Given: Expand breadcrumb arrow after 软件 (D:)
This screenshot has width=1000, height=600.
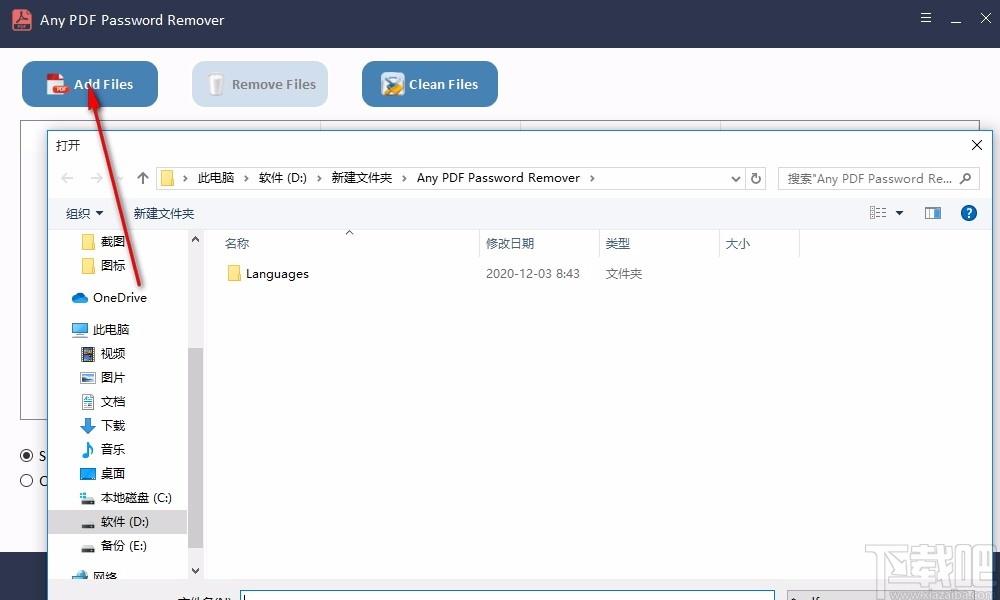Looking at the screenshot, I should pyautogui.click(x=319, y=179).
